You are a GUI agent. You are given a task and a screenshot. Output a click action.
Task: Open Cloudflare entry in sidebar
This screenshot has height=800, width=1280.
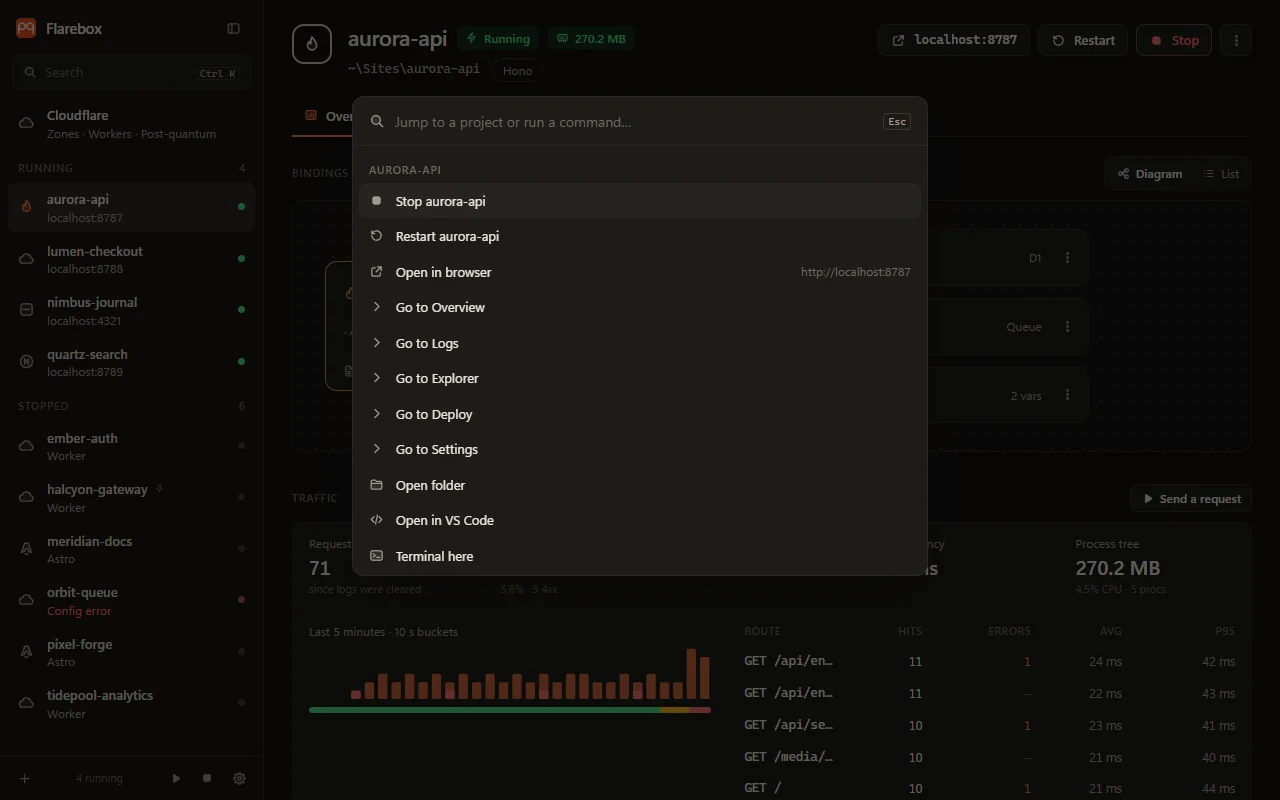coord(131,124)
